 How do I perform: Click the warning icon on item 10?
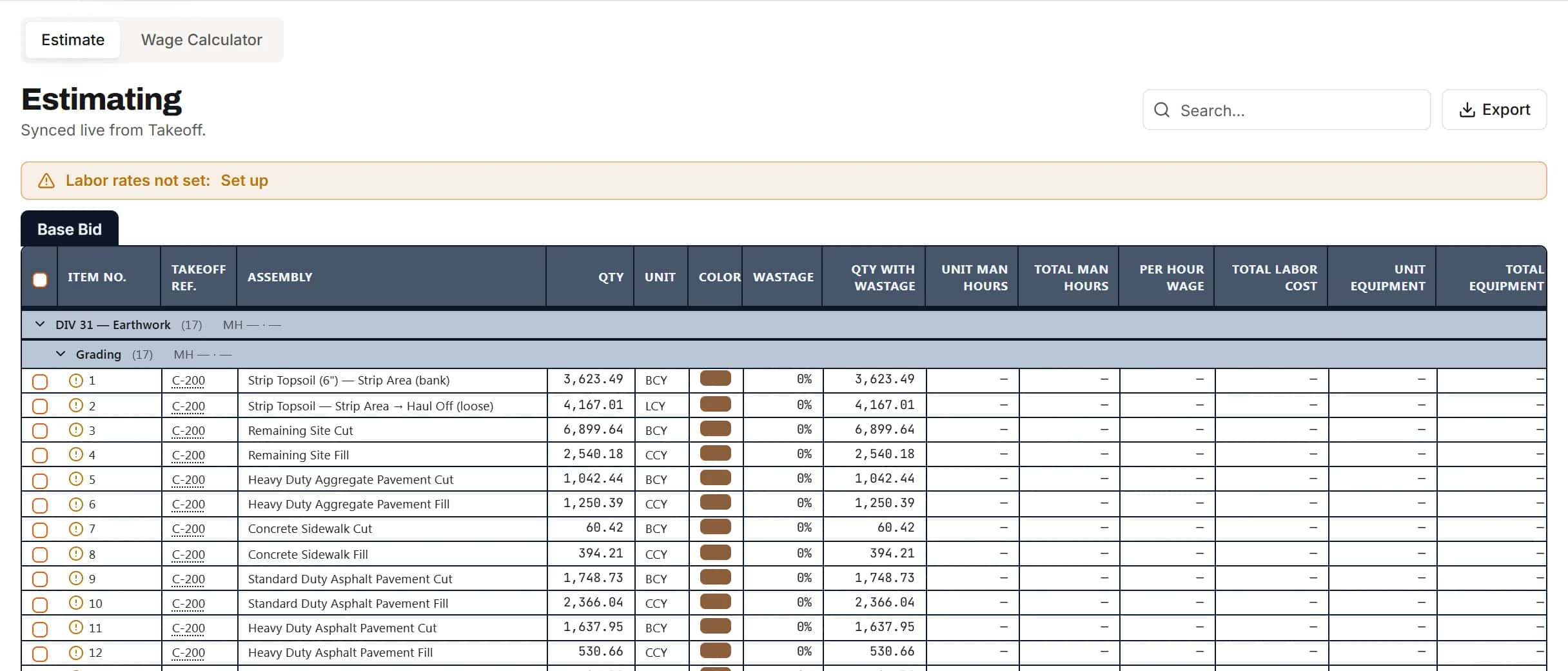click(x=76, y=603)
